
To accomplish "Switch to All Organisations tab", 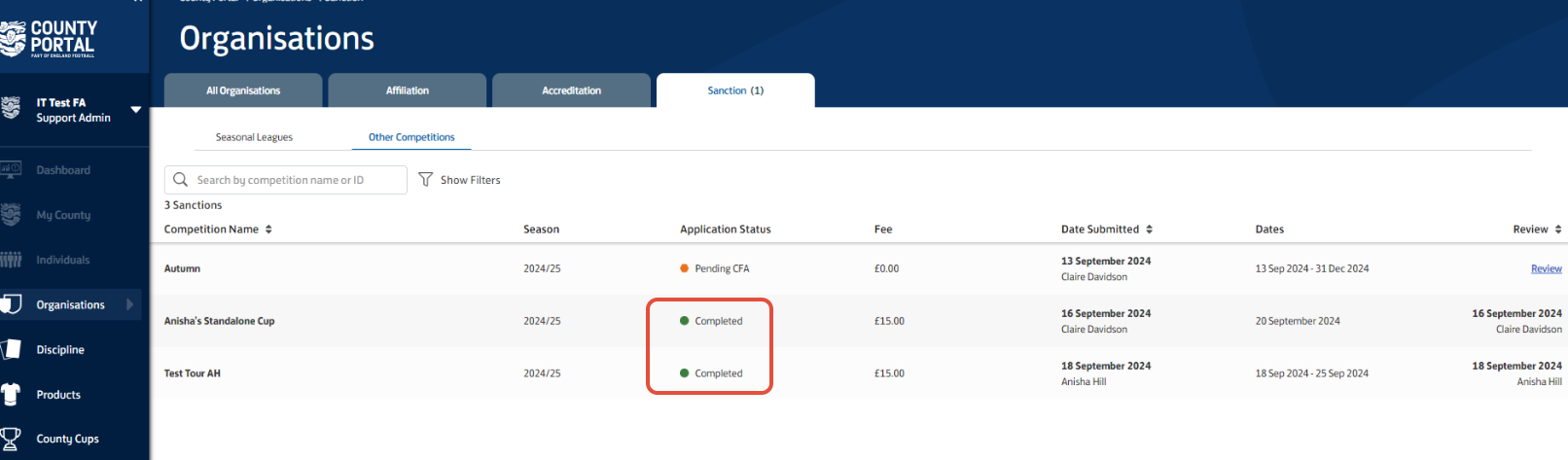I will 243,90.
